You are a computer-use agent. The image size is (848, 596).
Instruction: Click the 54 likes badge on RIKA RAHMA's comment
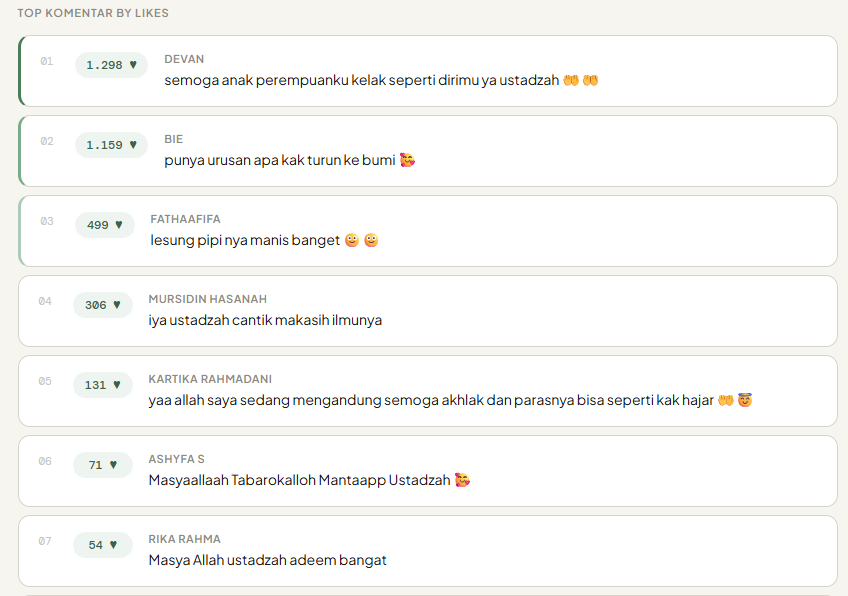(103, 545)
